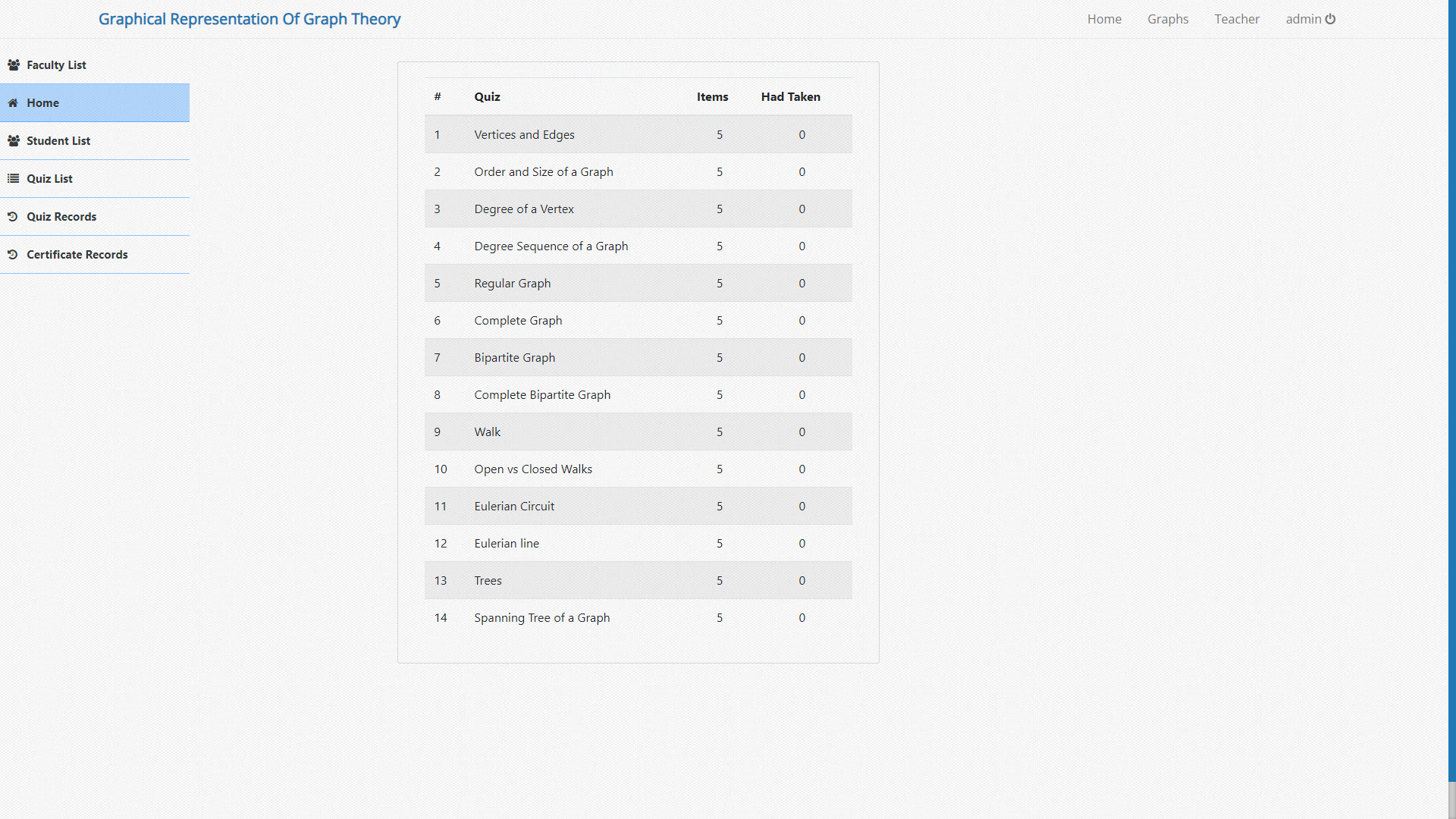Click Graphical Representation Of Graph Theory title
The image size is (1456, 819).
pyautogui.click(x=249, y=19)
